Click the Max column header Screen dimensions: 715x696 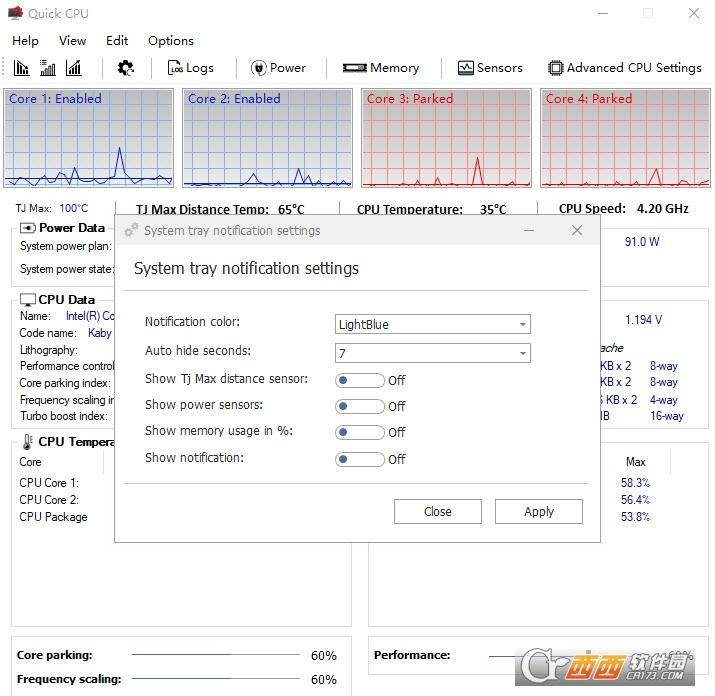point(636,462)
